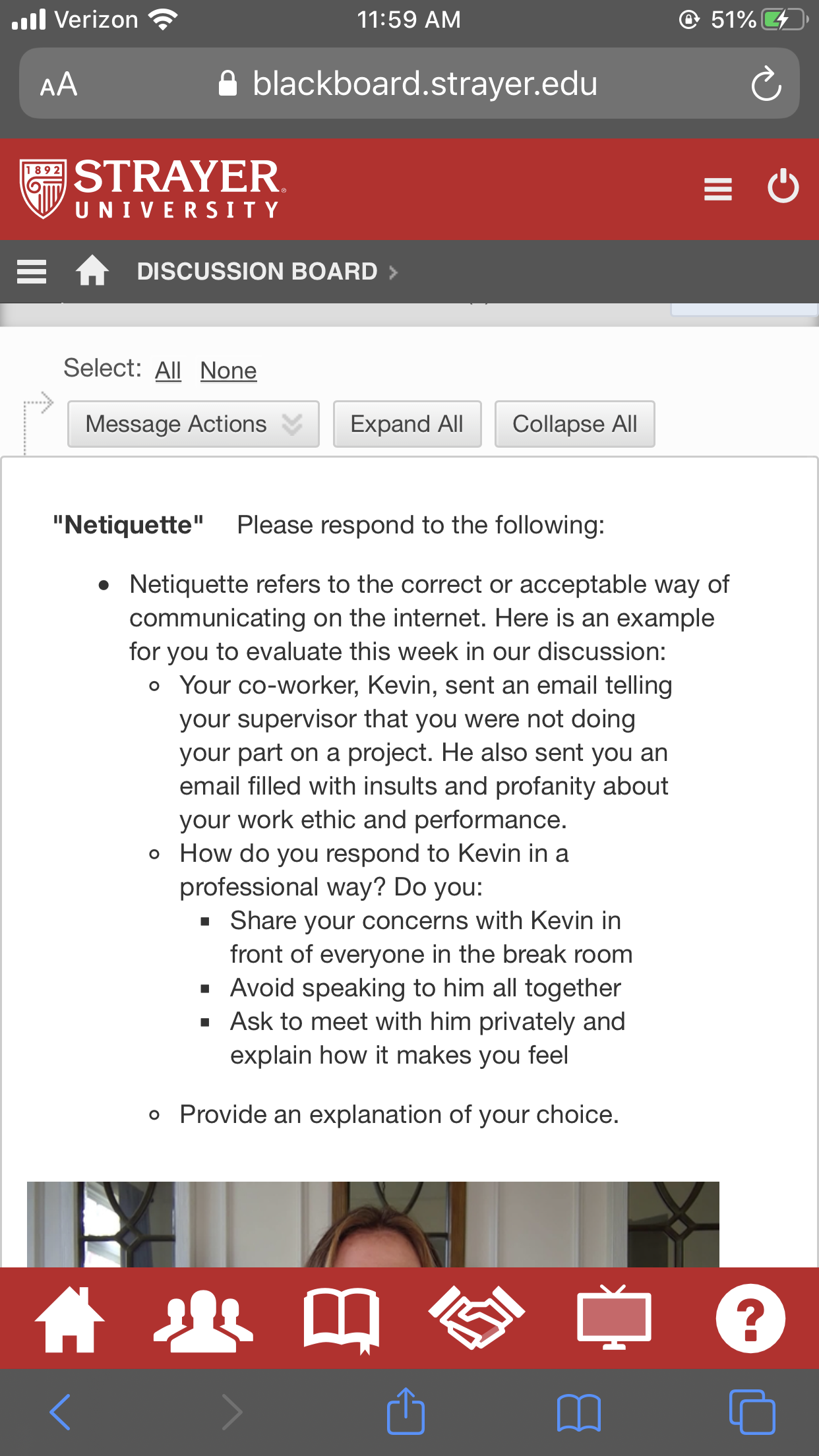Open the Strayer header hamburger menu
Screen dimensions: 819x1456
point(718,189)
